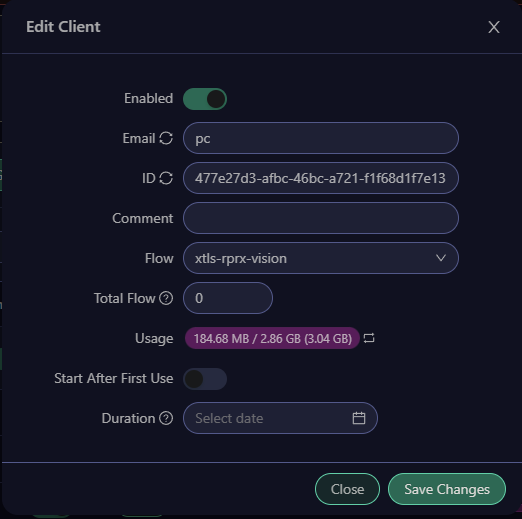Turn on Start After First Use
This screenshot has height=519, width=522.
coord(205,379)
